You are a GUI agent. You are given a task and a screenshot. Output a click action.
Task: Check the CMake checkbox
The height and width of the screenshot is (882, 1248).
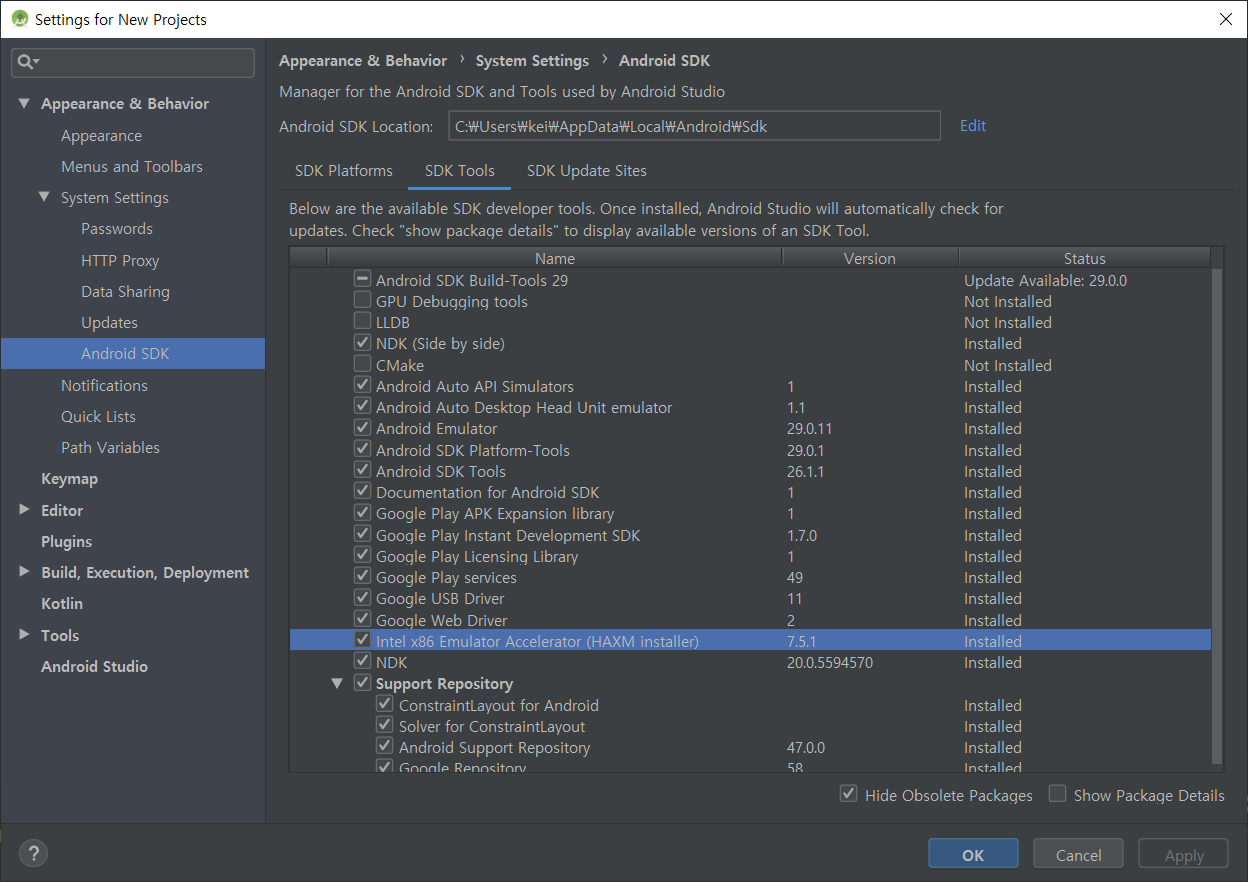(x=363, y=365)
